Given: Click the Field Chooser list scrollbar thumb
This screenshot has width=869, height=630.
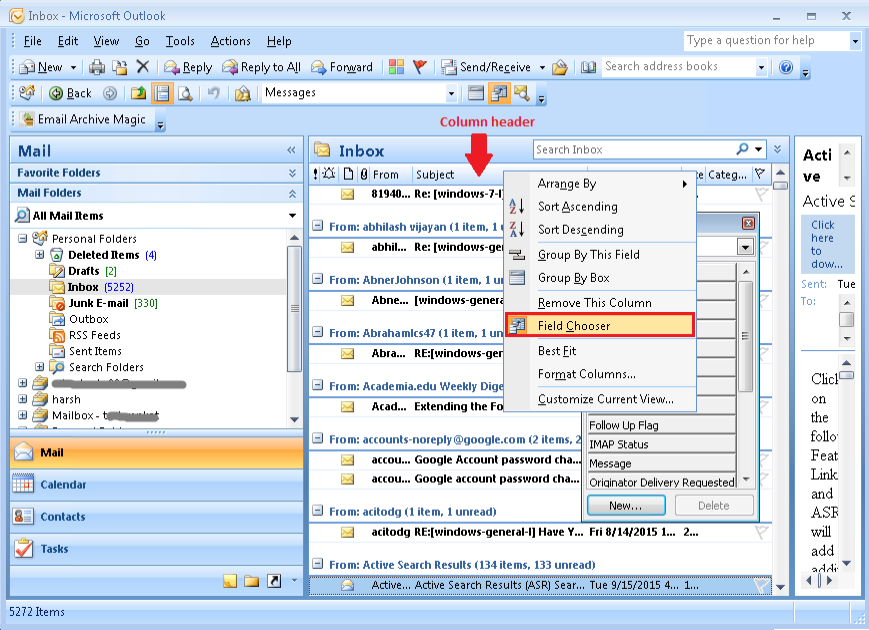Looking at the screenshot, I should (745, 336).
